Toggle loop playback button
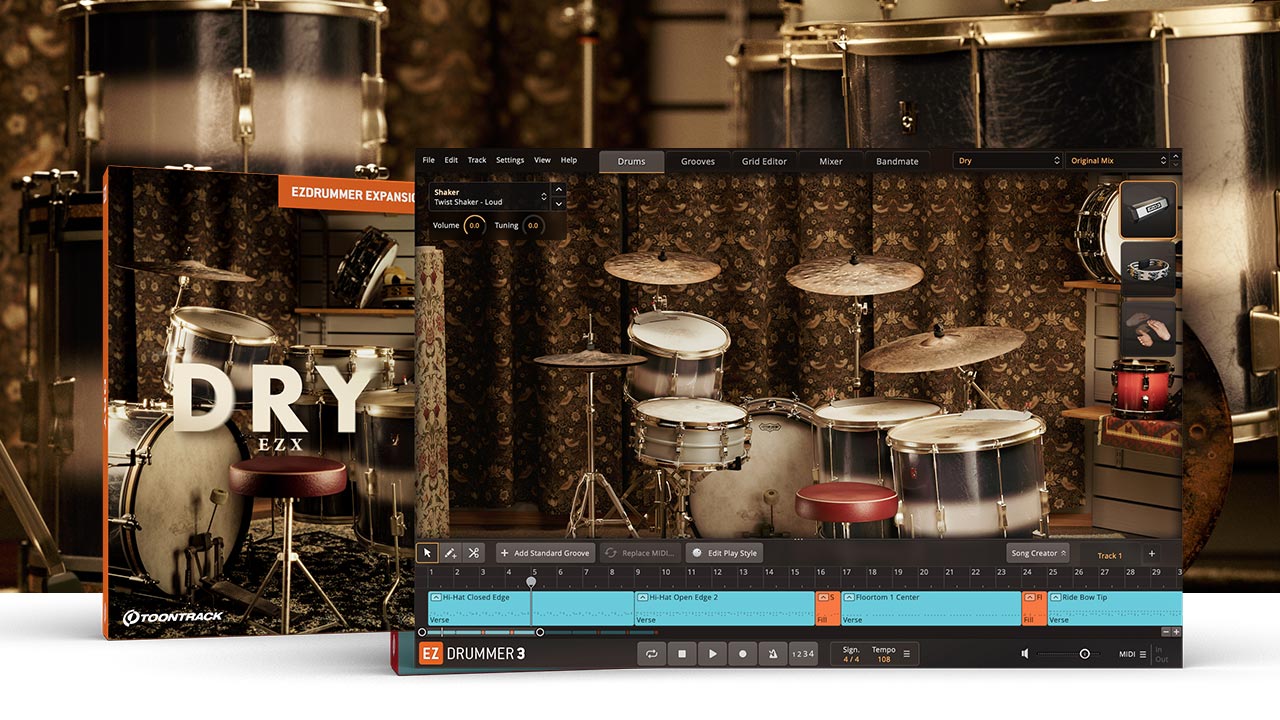The height and width of the screenshot is (720, 1280). pos(652,654)
